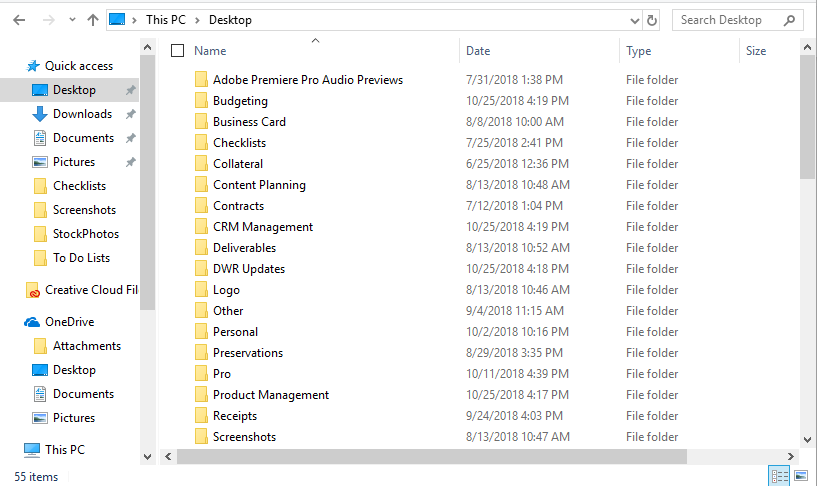Click the Forward navigation arrow
Viewport: 817px width, 486px height.
tap(48, 20)
